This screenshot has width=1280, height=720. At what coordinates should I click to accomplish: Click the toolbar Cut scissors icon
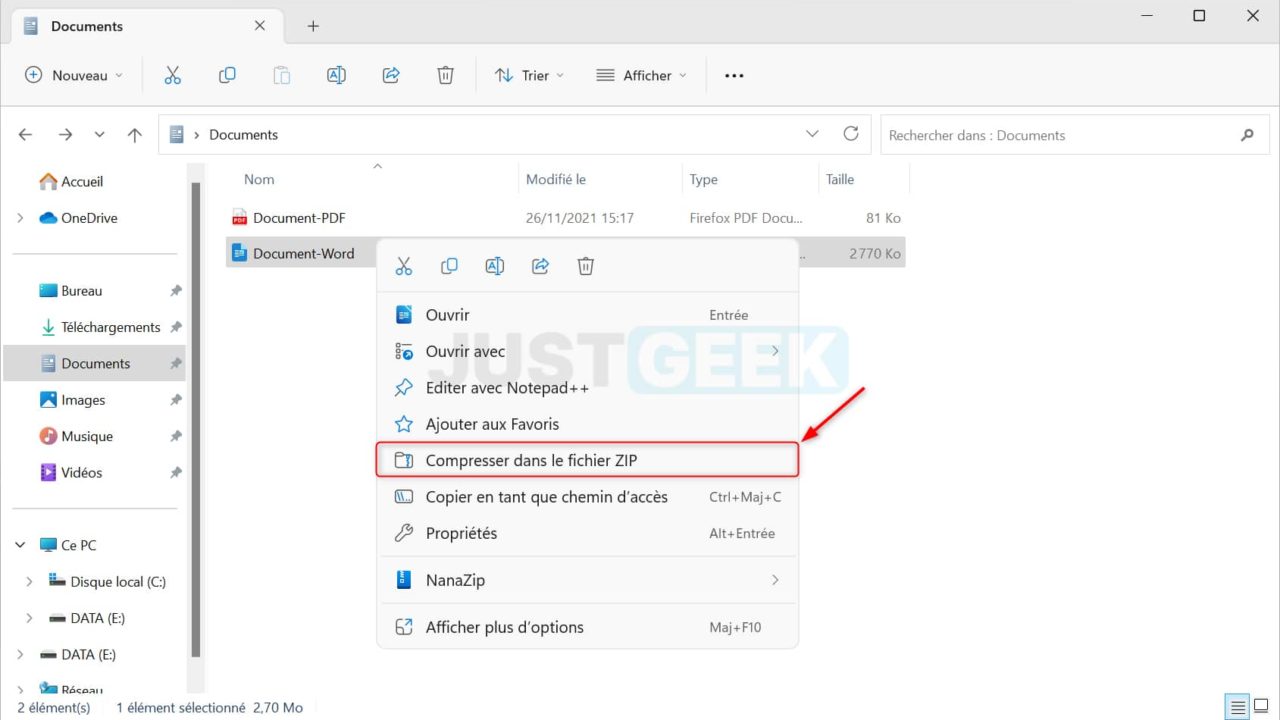point(172,75)
